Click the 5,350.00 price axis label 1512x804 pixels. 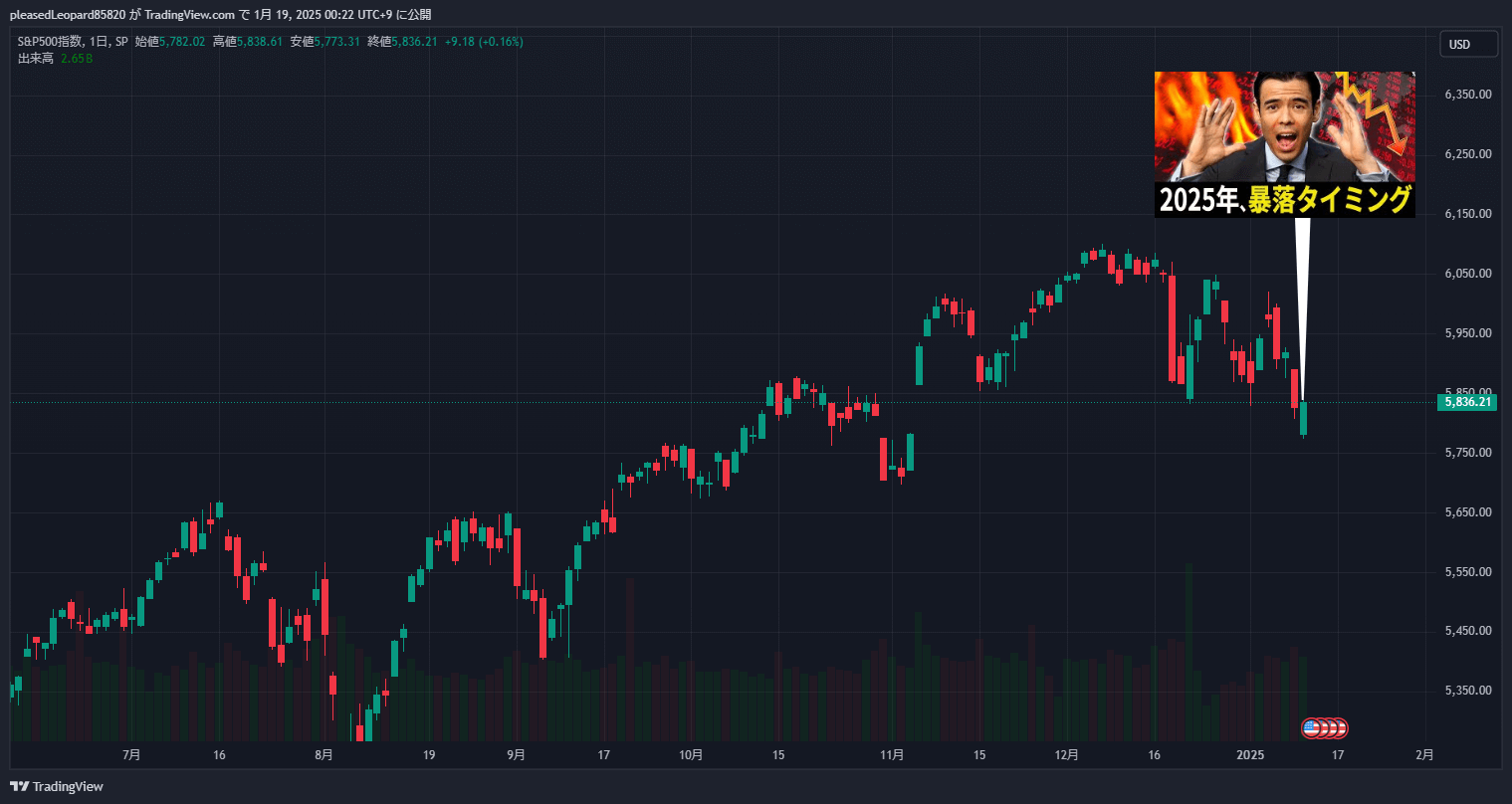(1467, 691)
